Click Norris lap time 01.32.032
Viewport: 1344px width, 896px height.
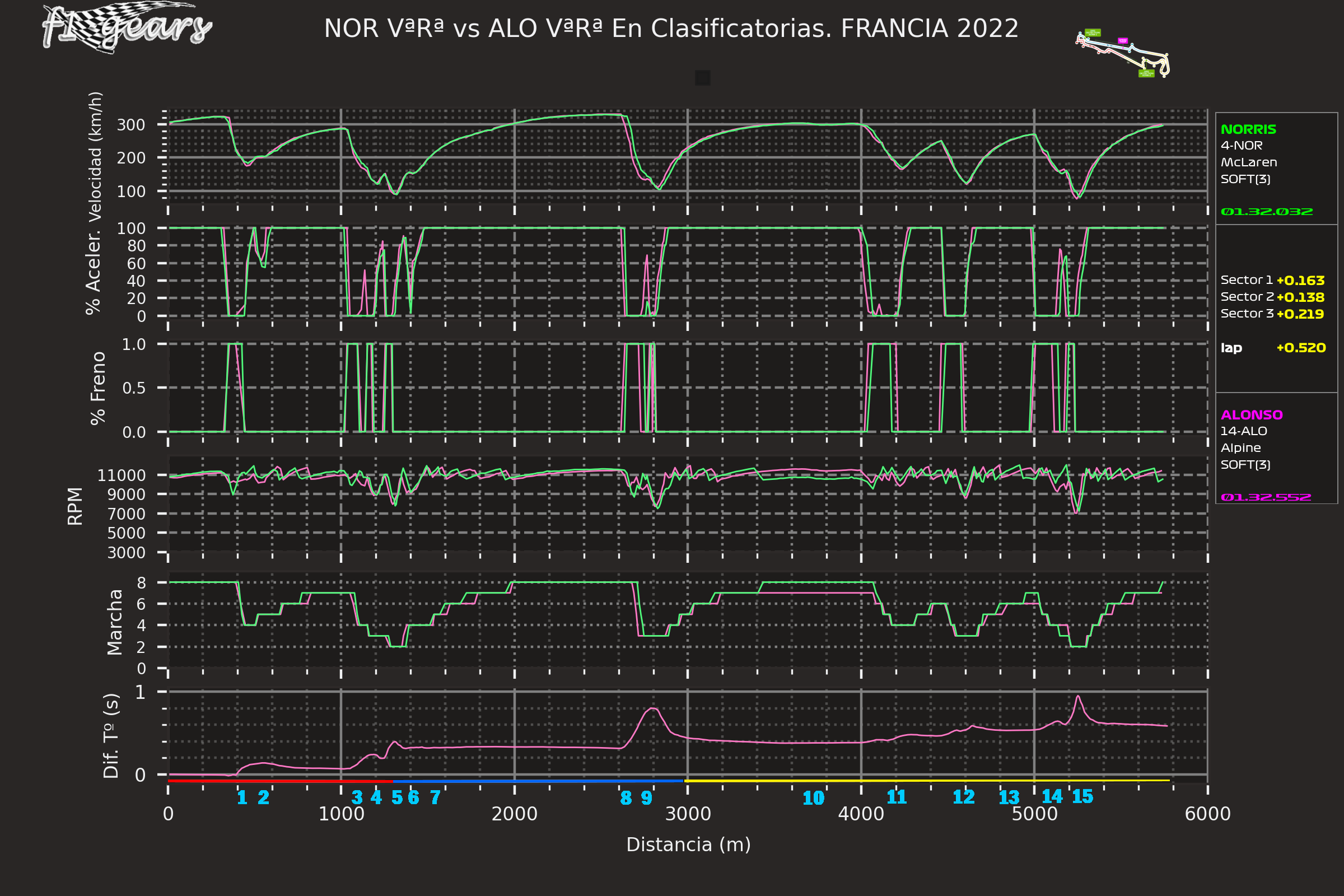pos(1266,212)
